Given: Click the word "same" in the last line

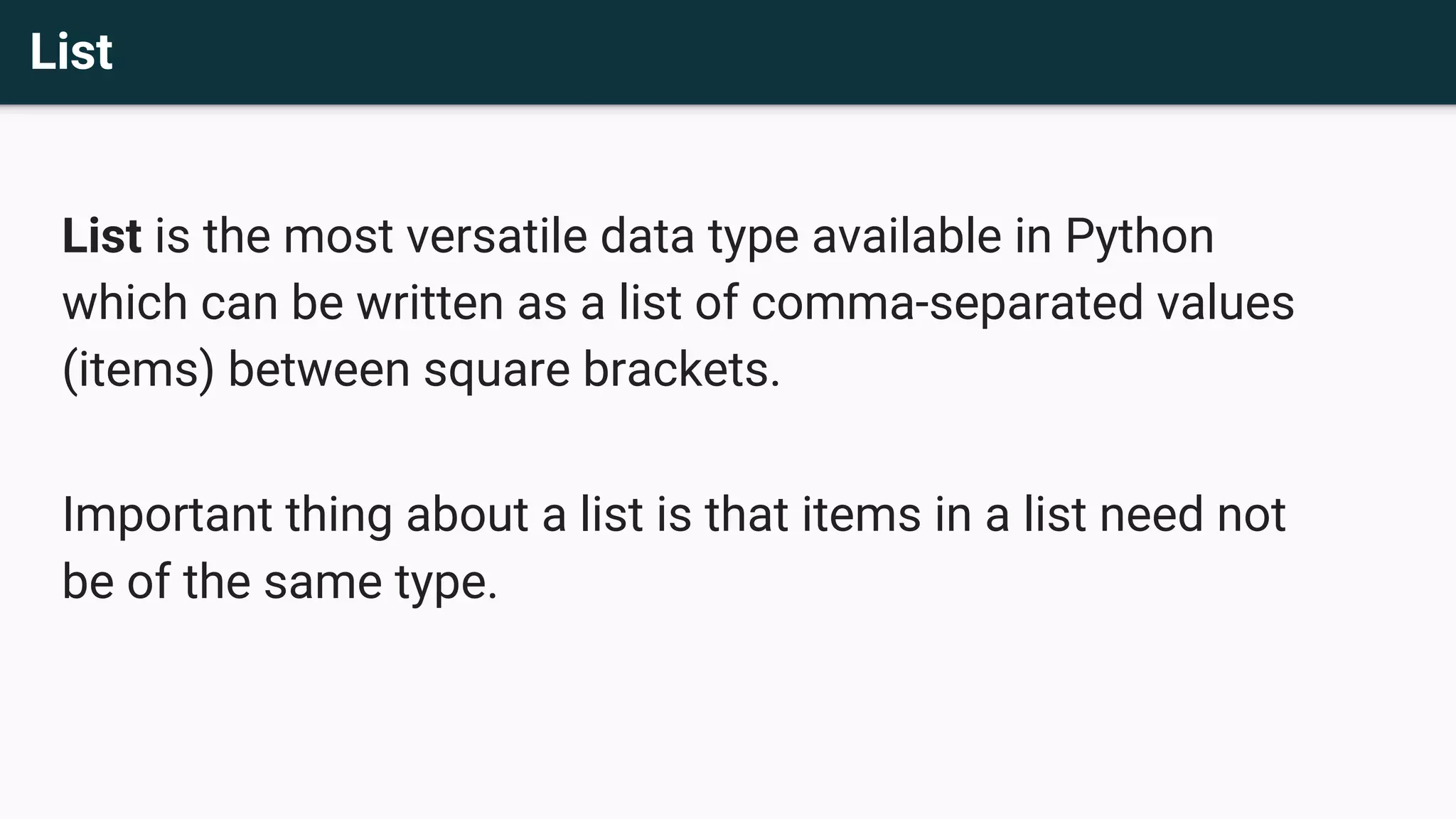Looking at the screenshot, I should tap(323, 582).
